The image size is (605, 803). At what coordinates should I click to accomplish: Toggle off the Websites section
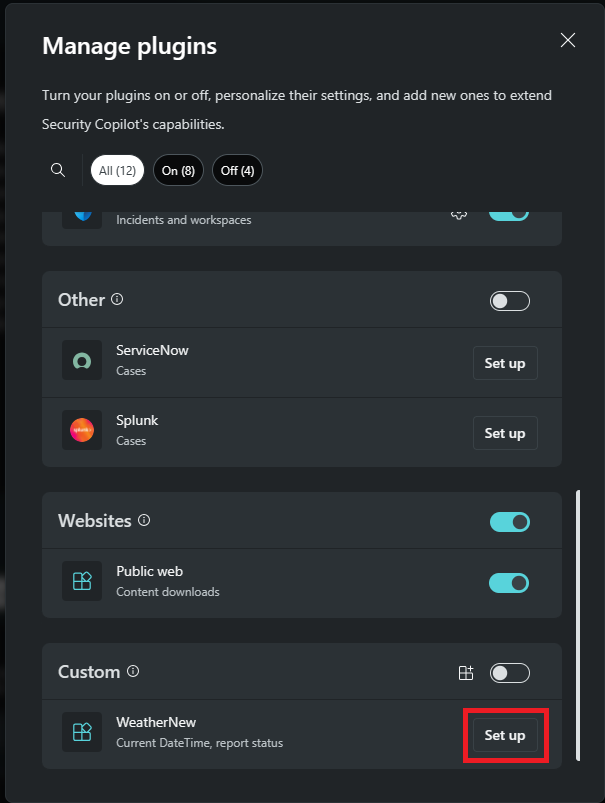pyautogui.click(x=509, y=521)
